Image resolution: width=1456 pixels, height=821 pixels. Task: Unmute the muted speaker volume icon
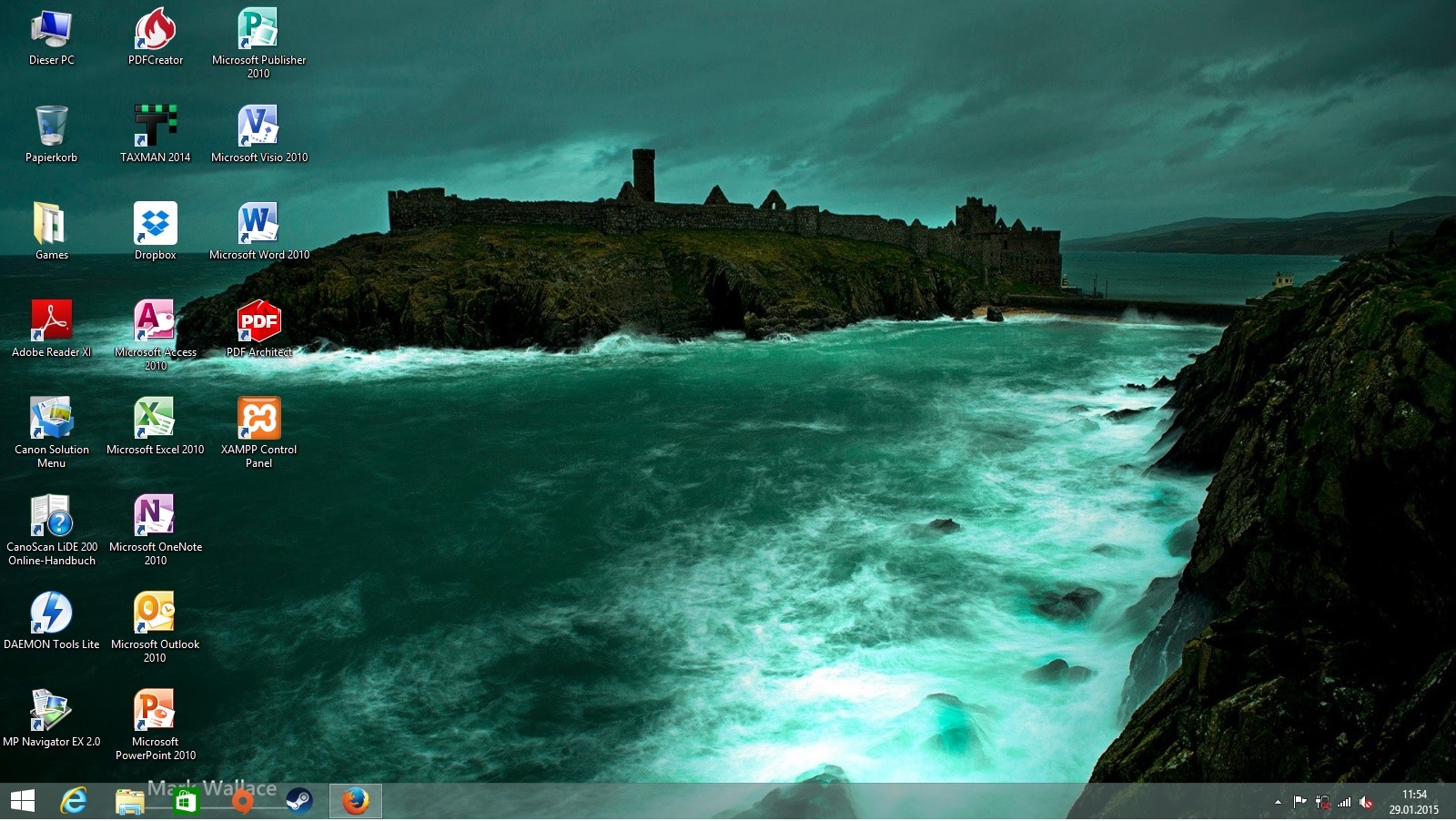point(1366,802)
